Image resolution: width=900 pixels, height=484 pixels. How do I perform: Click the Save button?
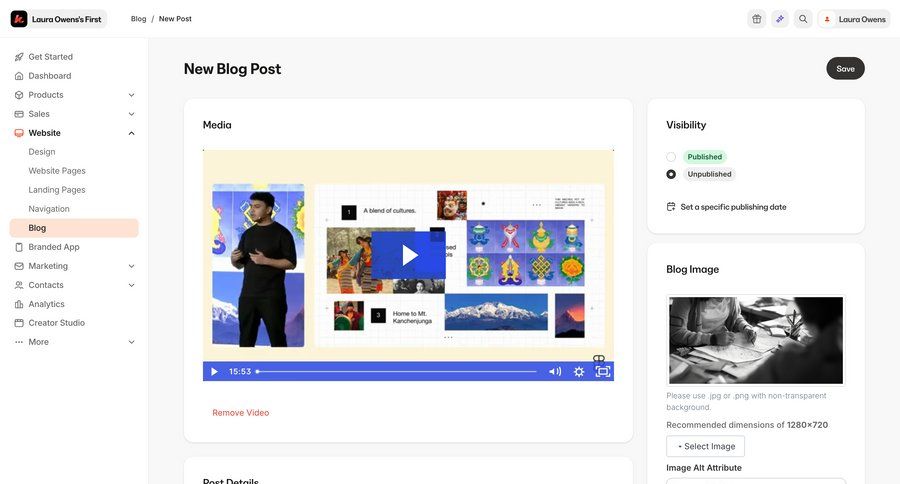(845, 68)
